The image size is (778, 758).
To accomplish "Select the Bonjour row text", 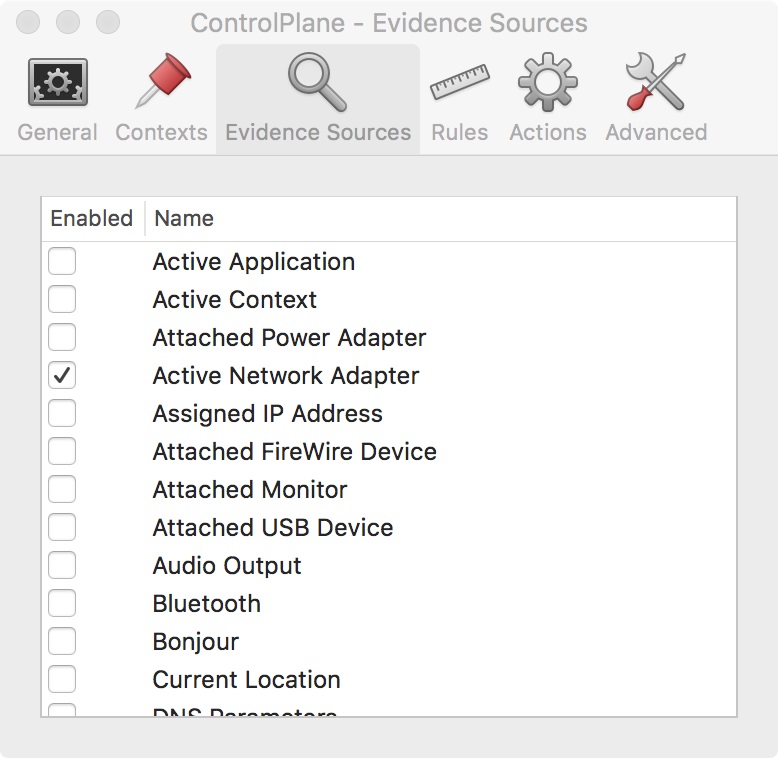I will tap(195, 642).
